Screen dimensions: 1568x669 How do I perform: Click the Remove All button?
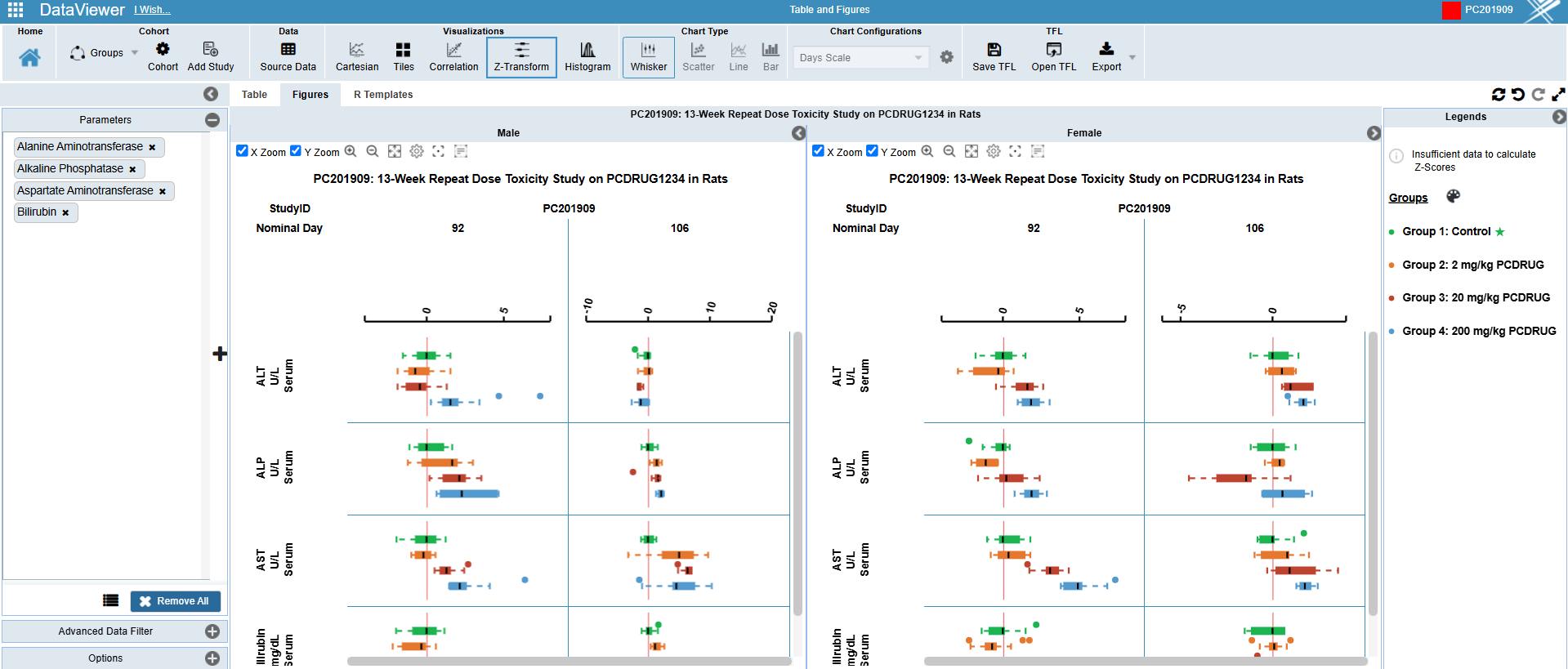coord(175,601)
